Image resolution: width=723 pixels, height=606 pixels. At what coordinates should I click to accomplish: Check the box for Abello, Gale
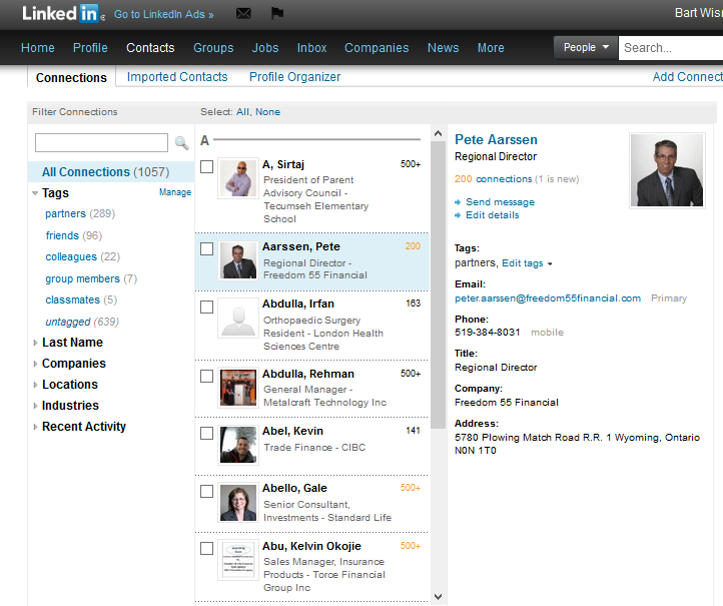(x=207, y=491)
